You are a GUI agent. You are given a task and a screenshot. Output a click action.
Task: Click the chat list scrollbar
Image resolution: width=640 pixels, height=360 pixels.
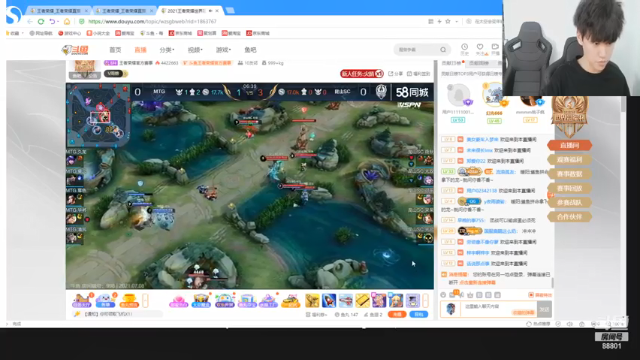(553, 282)
